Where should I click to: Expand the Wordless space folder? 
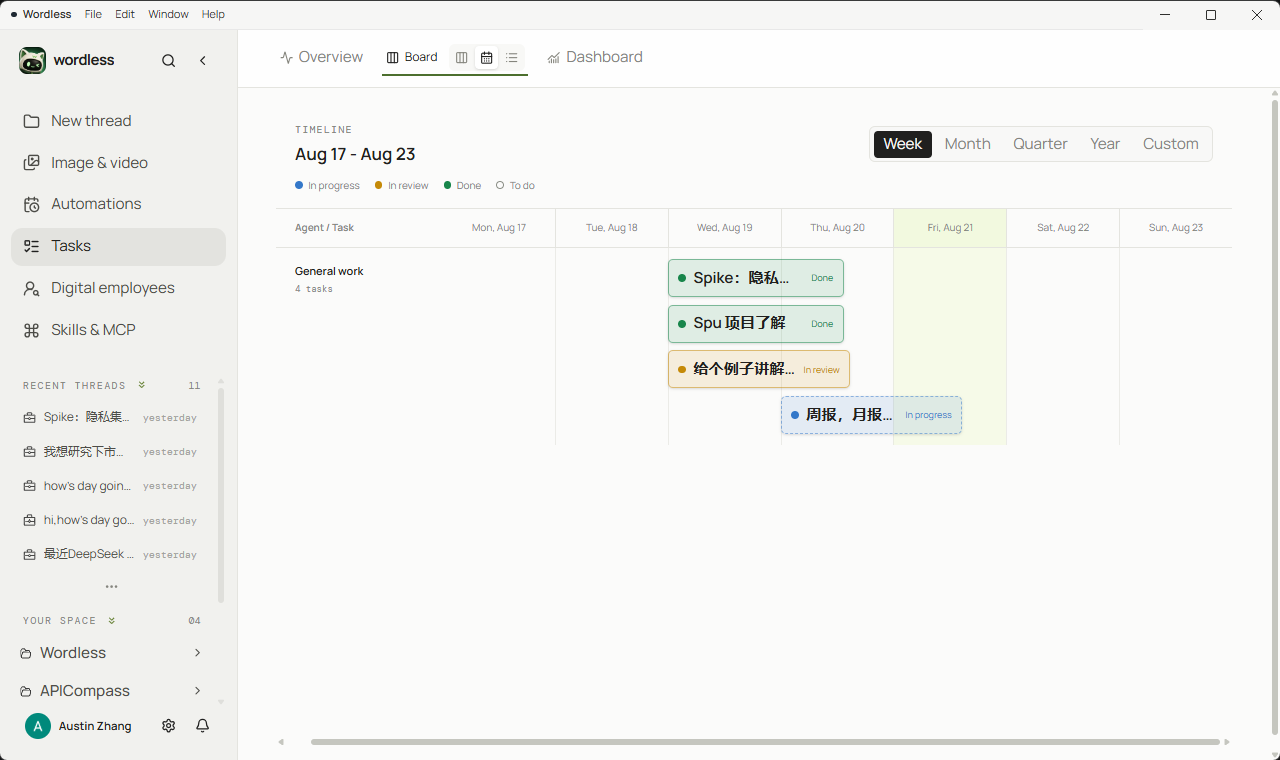click(x=197, y=653)
